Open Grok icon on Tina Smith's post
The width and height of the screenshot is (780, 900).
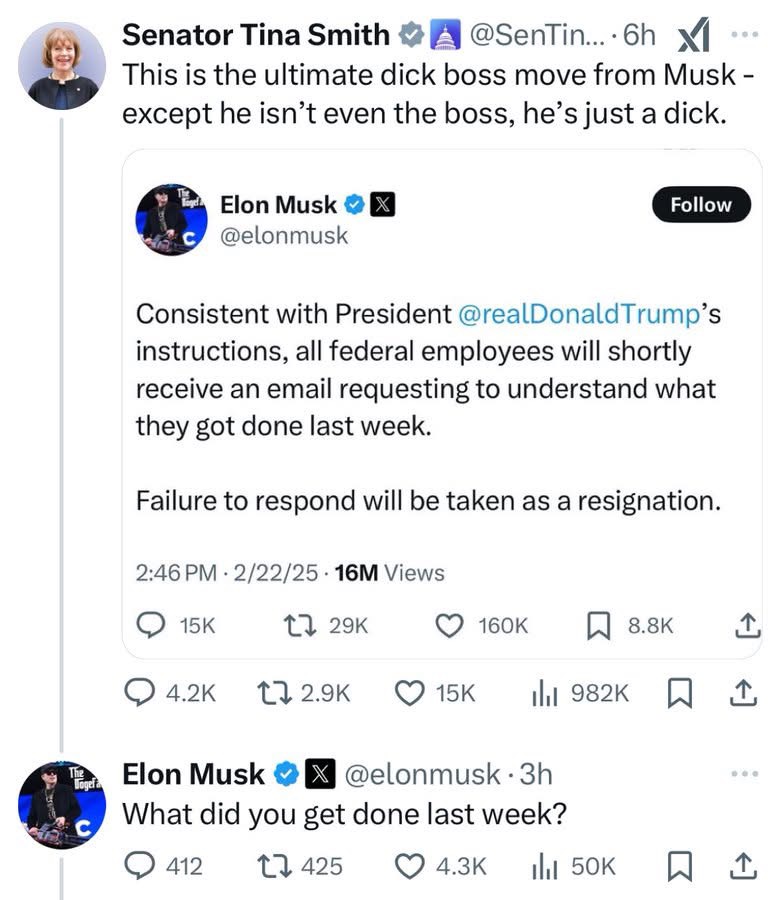pyautogui.click(x=693, y=36)
